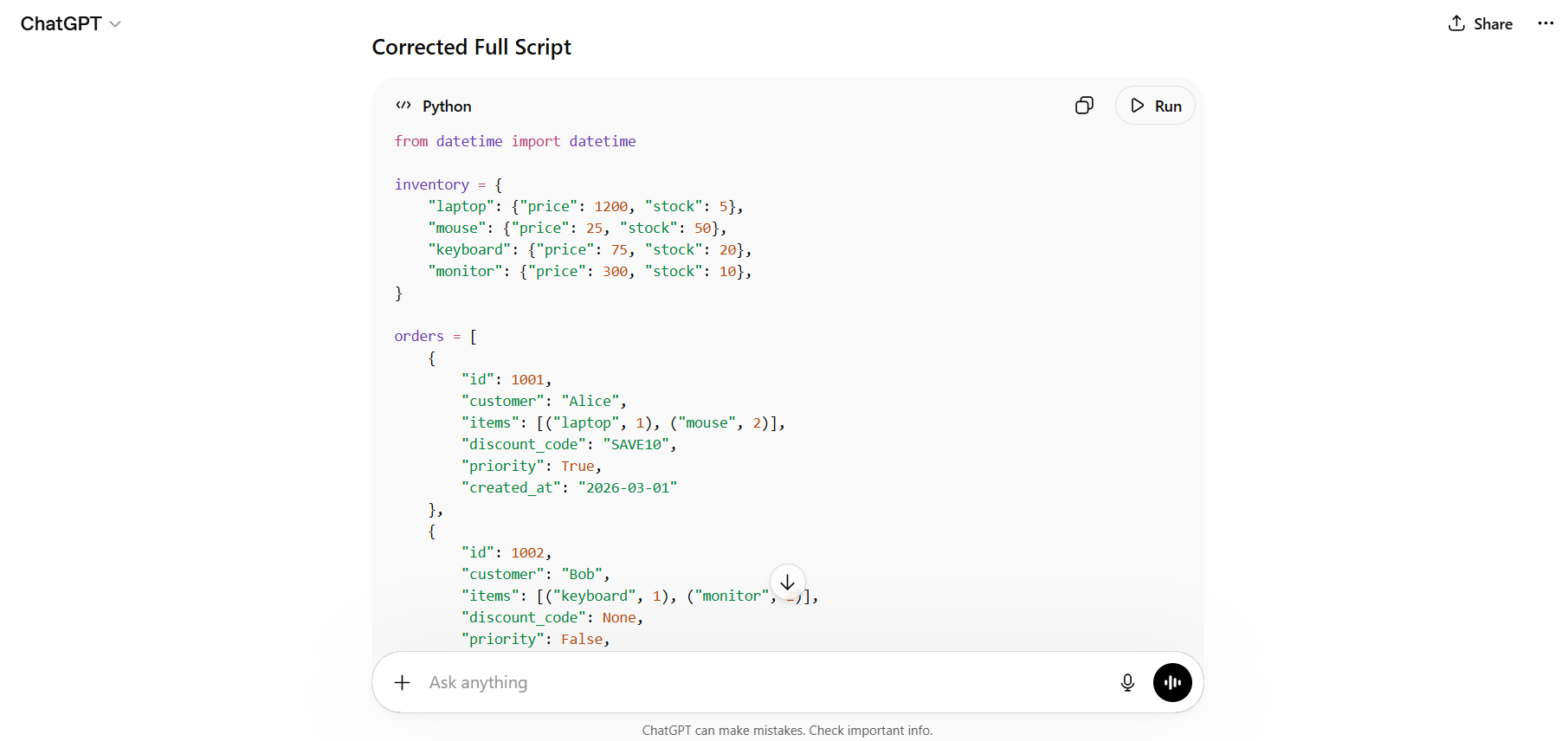Click the 'Python' code block label

[x=447, y=106]
